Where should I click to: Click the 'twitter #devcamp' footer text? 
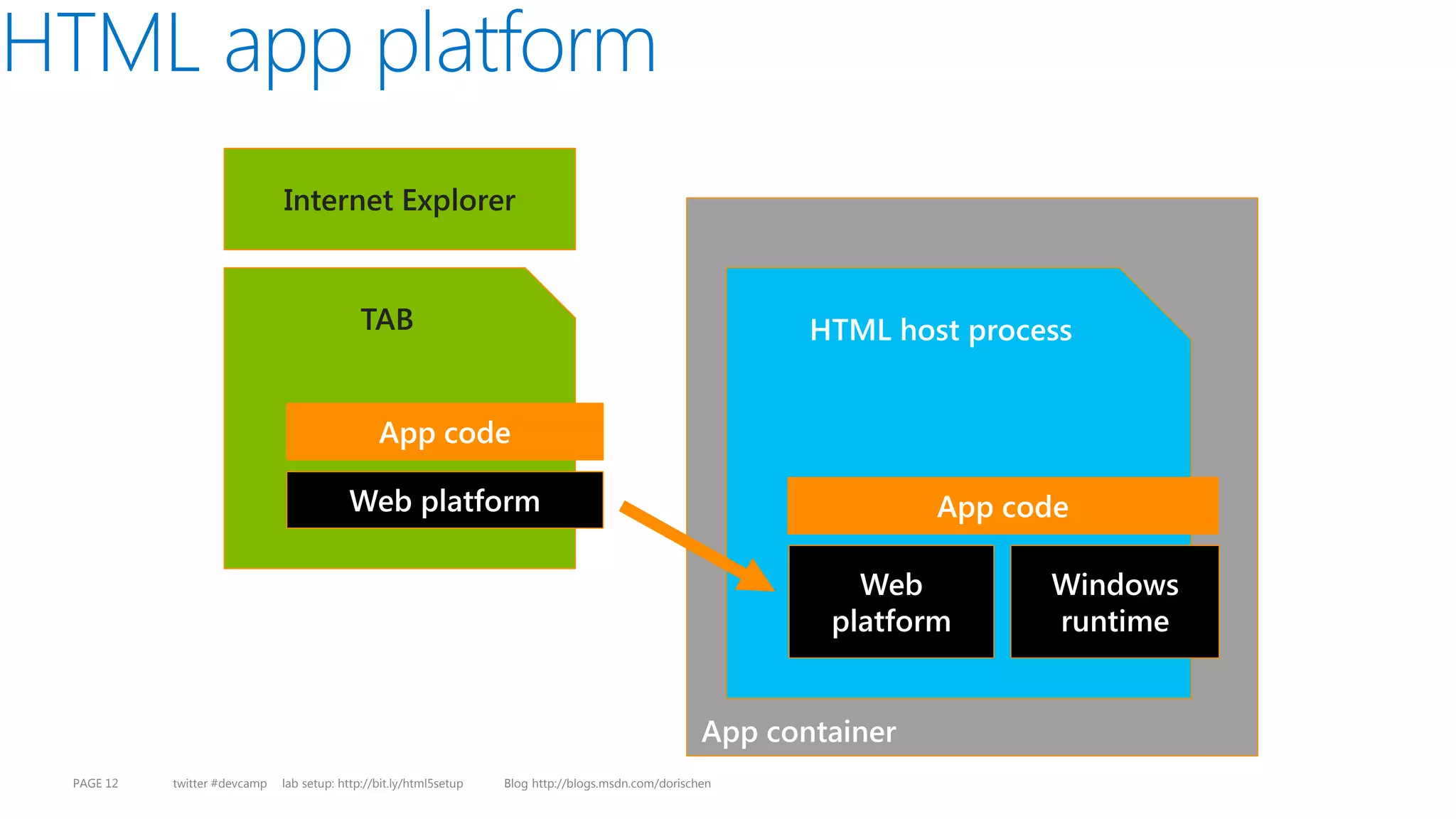click(220, 783)
